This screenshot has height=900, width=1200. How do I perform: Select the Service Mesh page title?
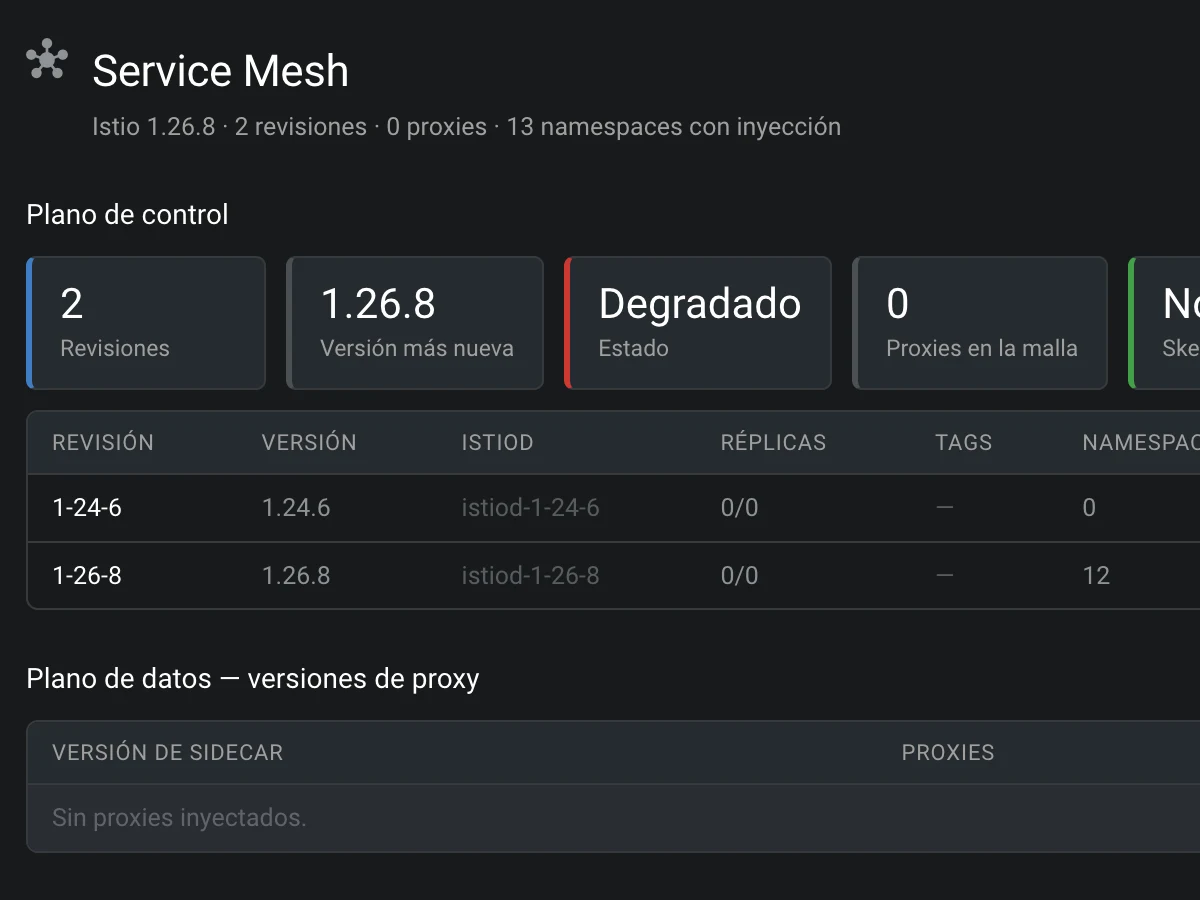[x=220, y=71]
